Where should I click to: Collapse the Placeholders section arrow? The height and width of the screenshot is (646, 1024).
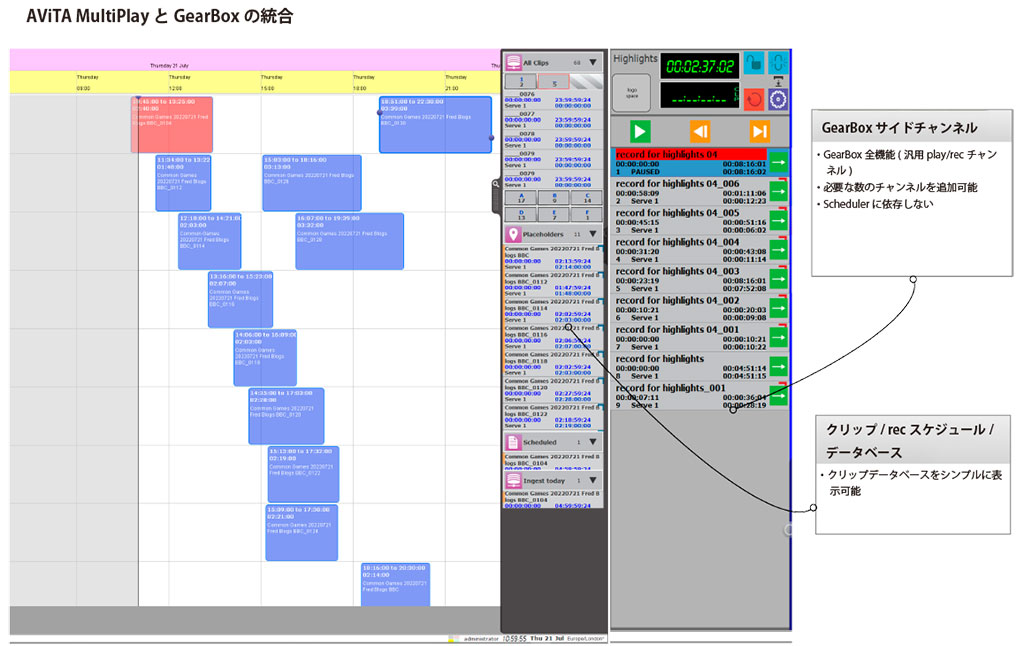pyautogui.click(x=593, y=234)
